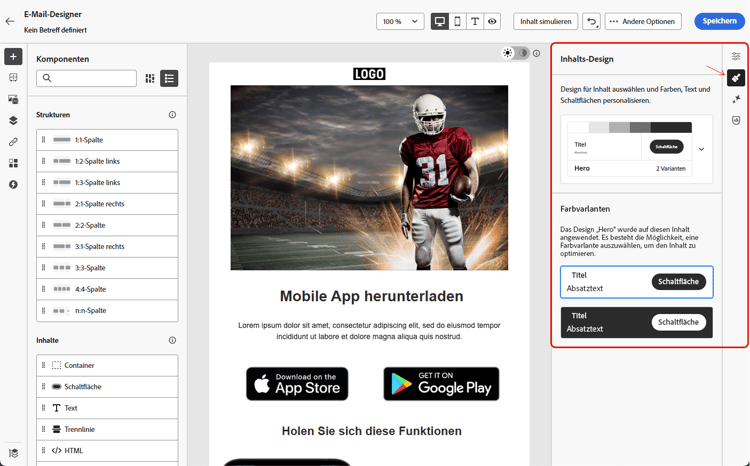Screen dimensions: 750x466
Task: Open the add components plus icon
Action: click(x=13, y=56)
